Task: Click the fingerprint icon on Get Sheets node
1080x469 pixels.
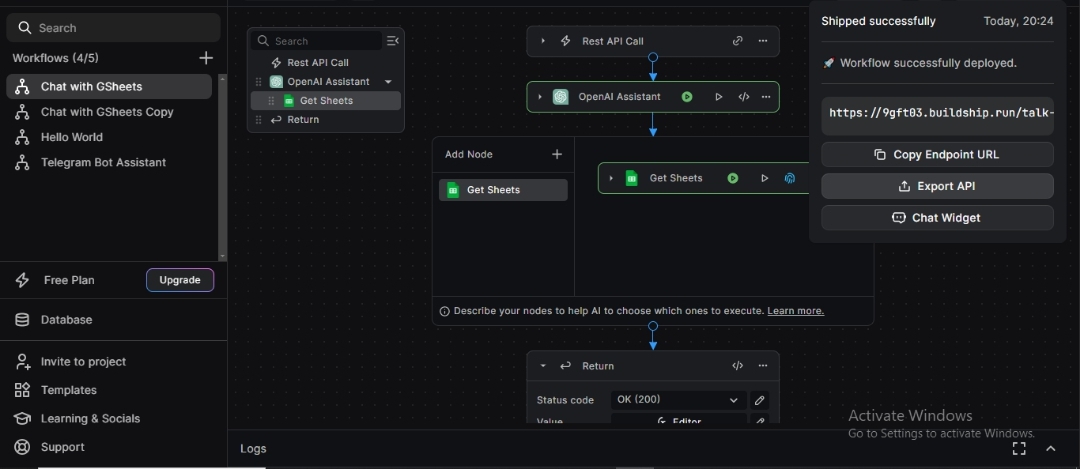Action: pos(790,178)
